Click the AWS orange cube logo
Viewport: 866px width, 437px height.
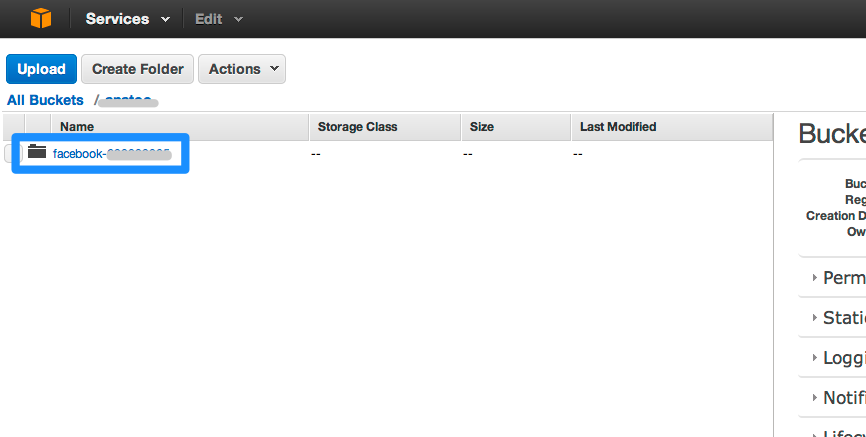tap(40, 18)
